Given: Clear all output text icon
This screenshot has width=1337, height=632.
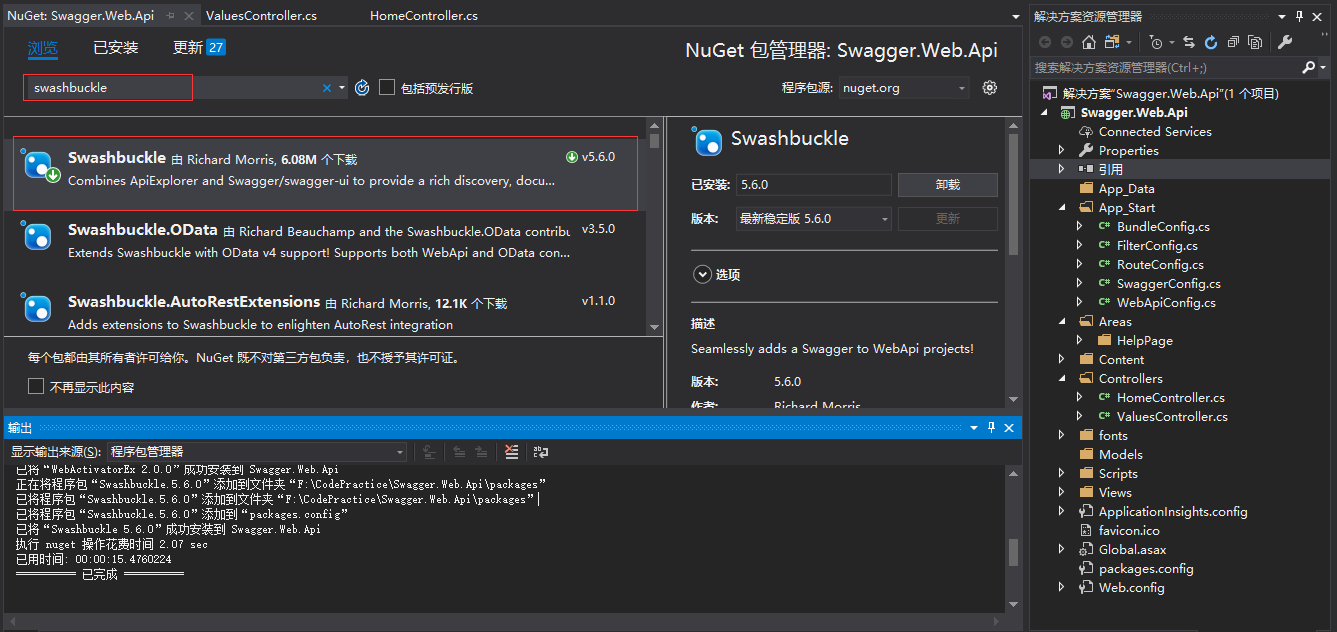Looking at the screenshot, I should point(512,452).
